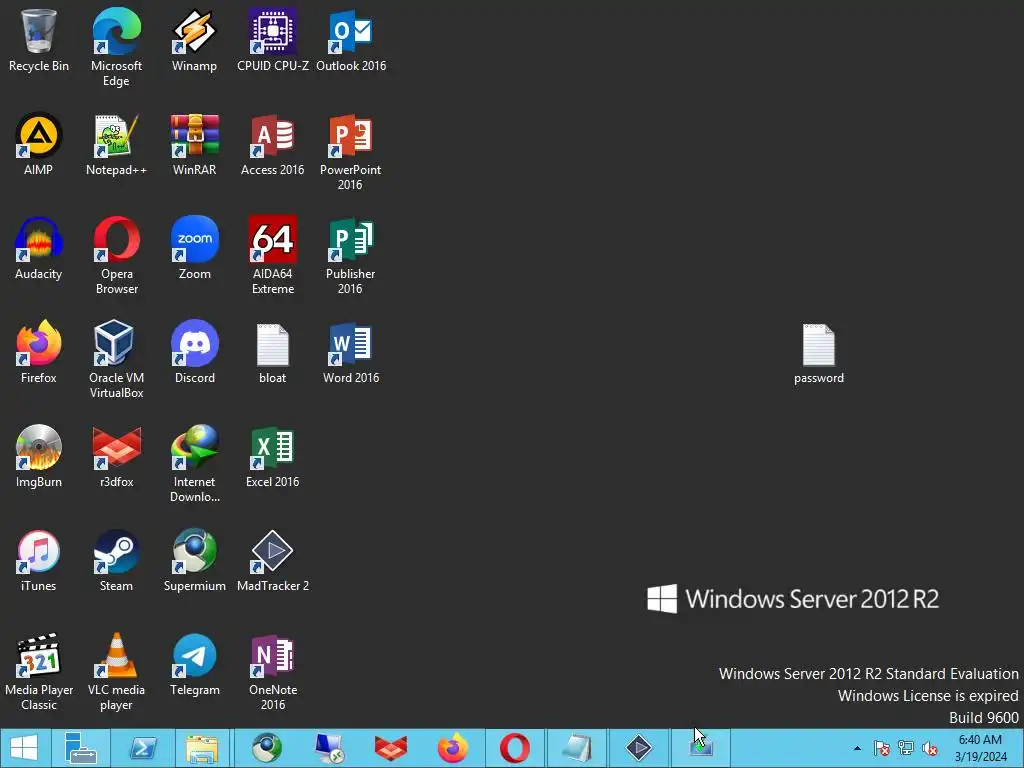This screenshot has height=768, width=1024.
Task: Open the clock showing 6:40 AM
Action: [980, 748]
